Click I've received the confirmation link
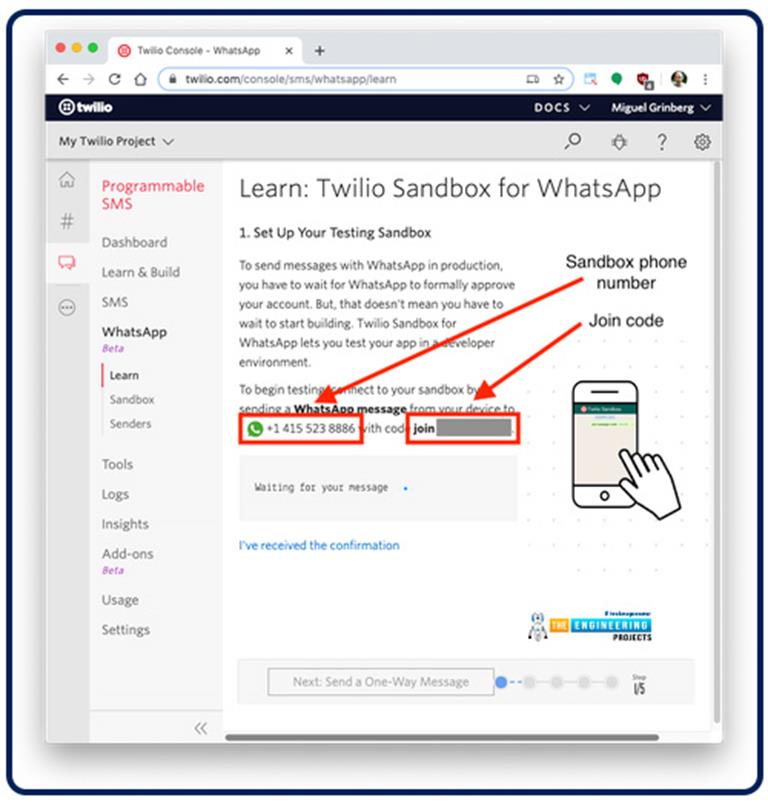Viewport: 768px width, 803px height. [x=319, y=545]
